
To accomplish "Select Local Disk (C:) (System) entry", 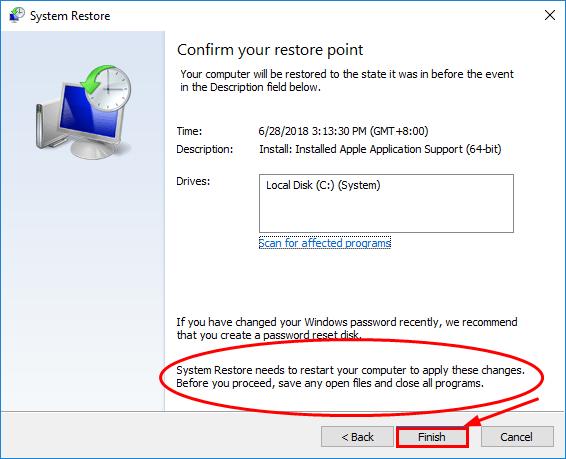I will [323, 185].
